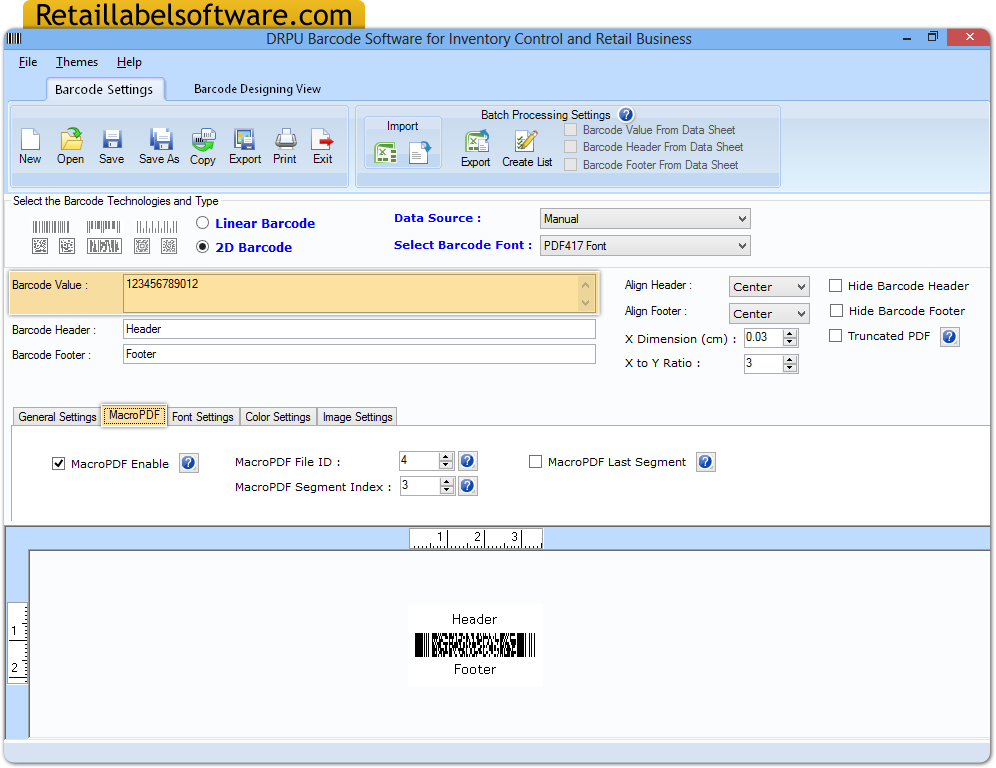Viewport: 996px width, 768px height.
Task: Select the Linear Barcode radio button
Action: (202, 222)
